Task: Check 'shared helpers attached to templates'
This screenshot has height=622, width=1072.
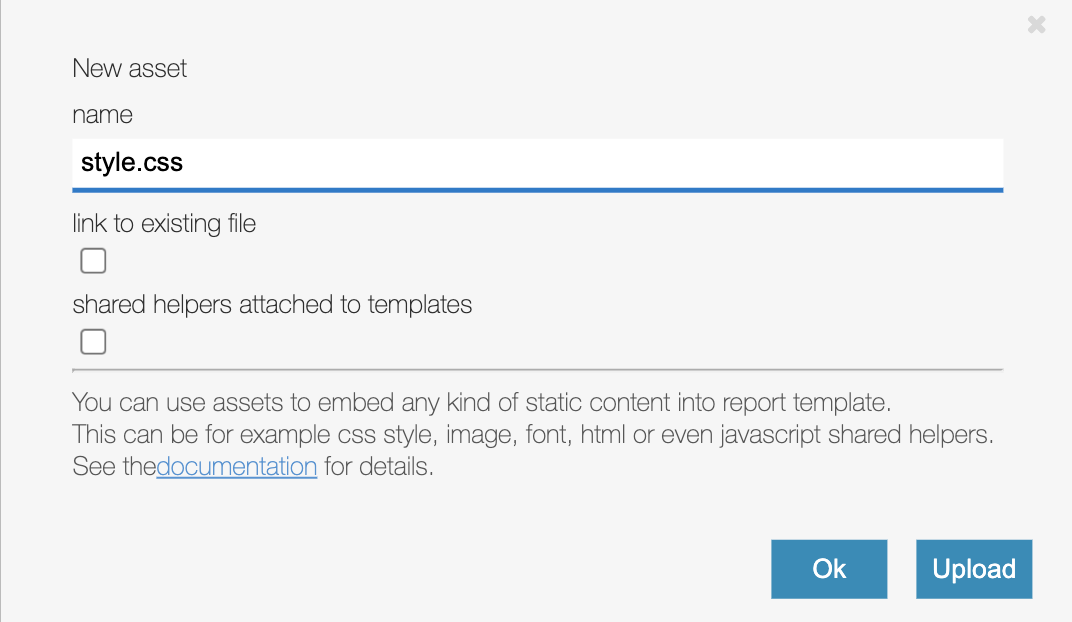Action: pos(92,341)
